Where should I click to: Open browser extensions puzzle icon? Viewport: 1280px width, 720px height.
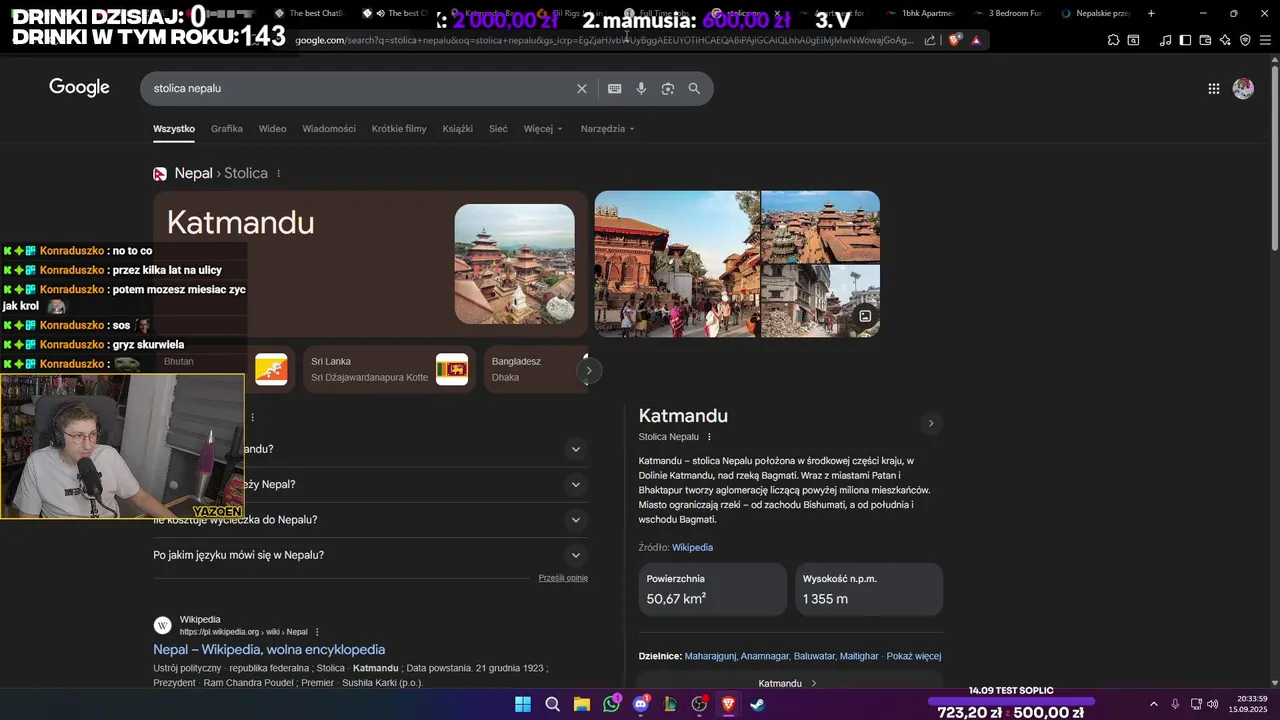pyautogui.click(x=1113, y=40)
